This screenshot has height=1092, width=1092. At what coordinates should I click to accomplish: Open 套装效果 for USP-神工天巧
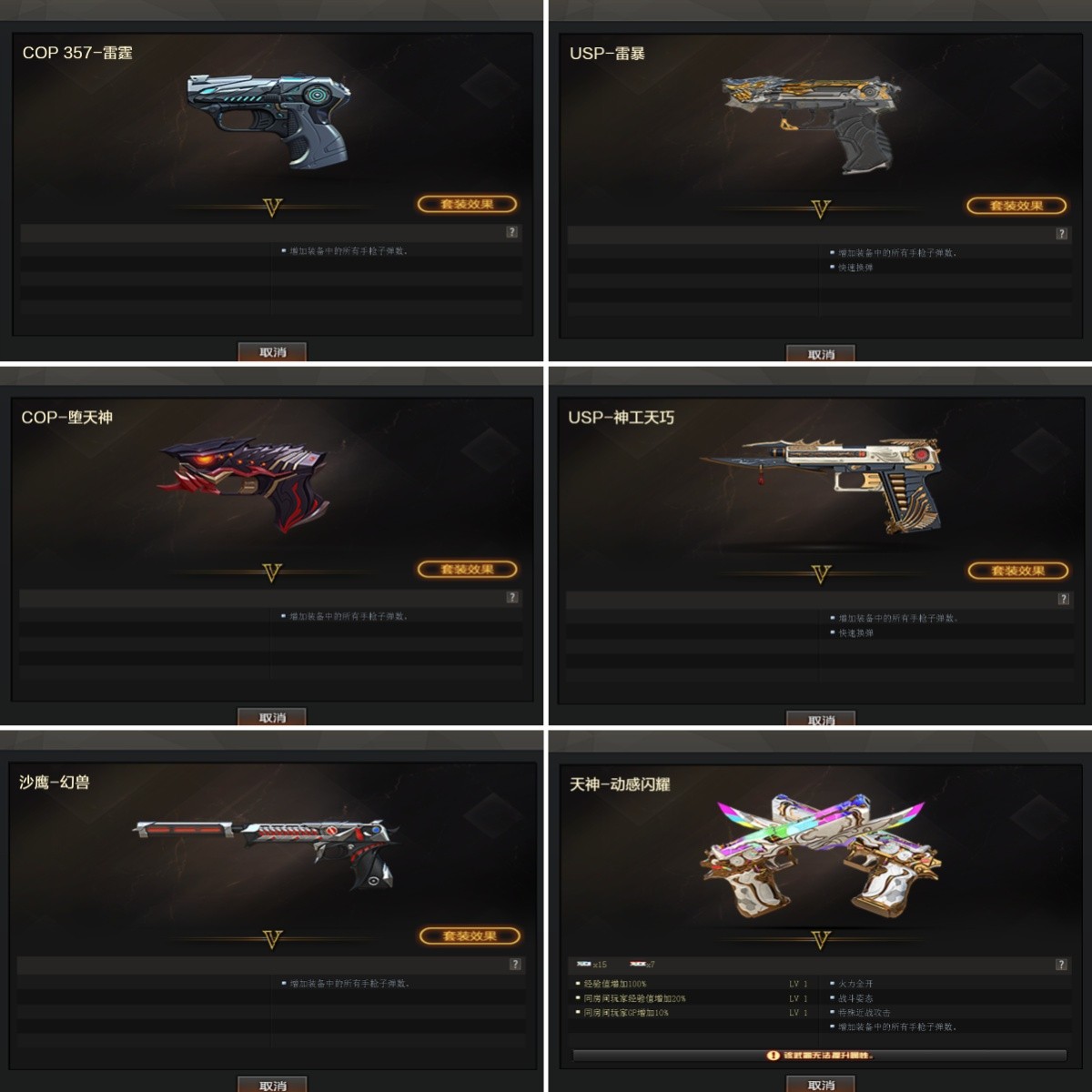pyautogui.click(x=1017, y=571)
